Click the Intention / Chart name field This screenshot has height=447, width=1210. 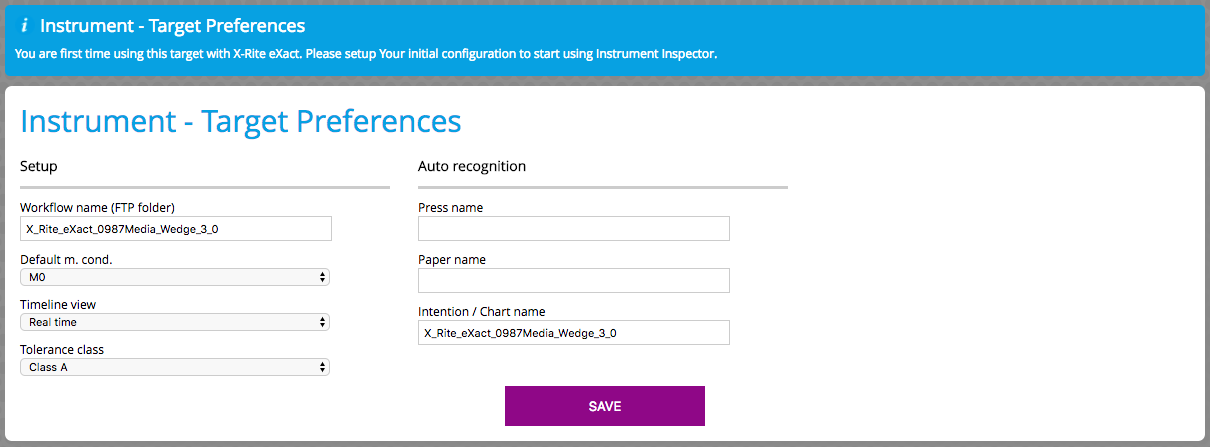tap(574, 333)
